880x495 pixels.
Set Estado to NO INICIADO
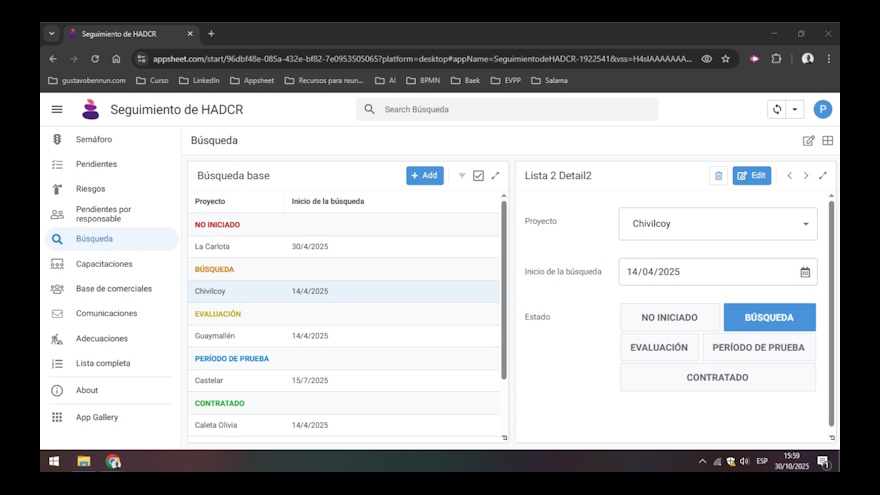pos(669,317)
